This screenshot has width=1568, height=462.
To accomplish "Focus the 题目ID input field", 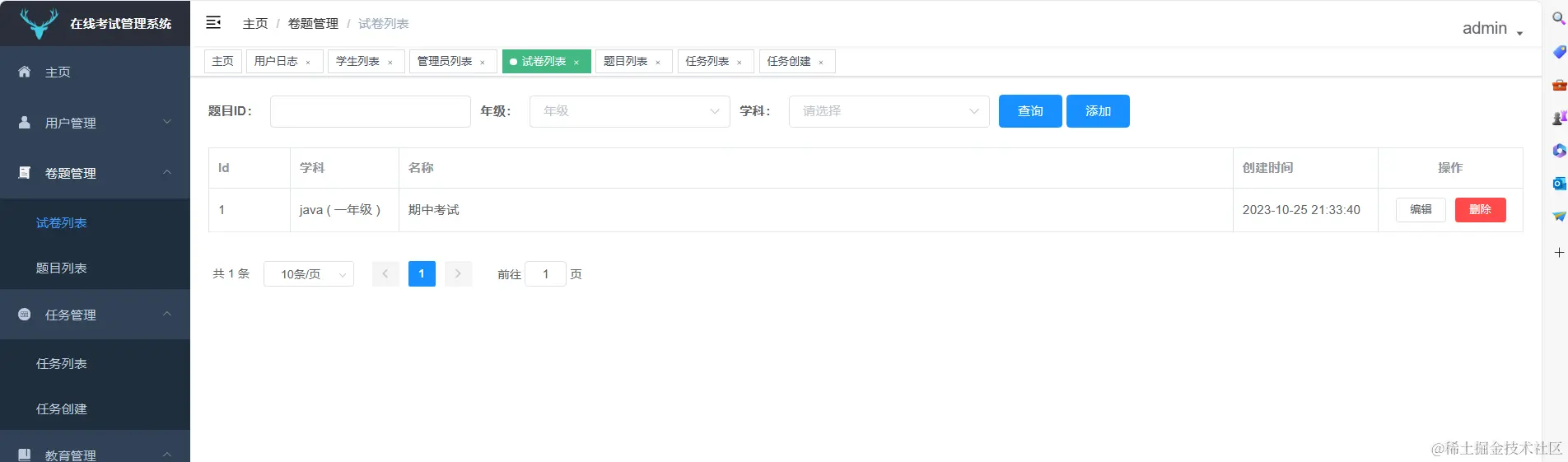I will pyautogui.click(x=371, y=111).
